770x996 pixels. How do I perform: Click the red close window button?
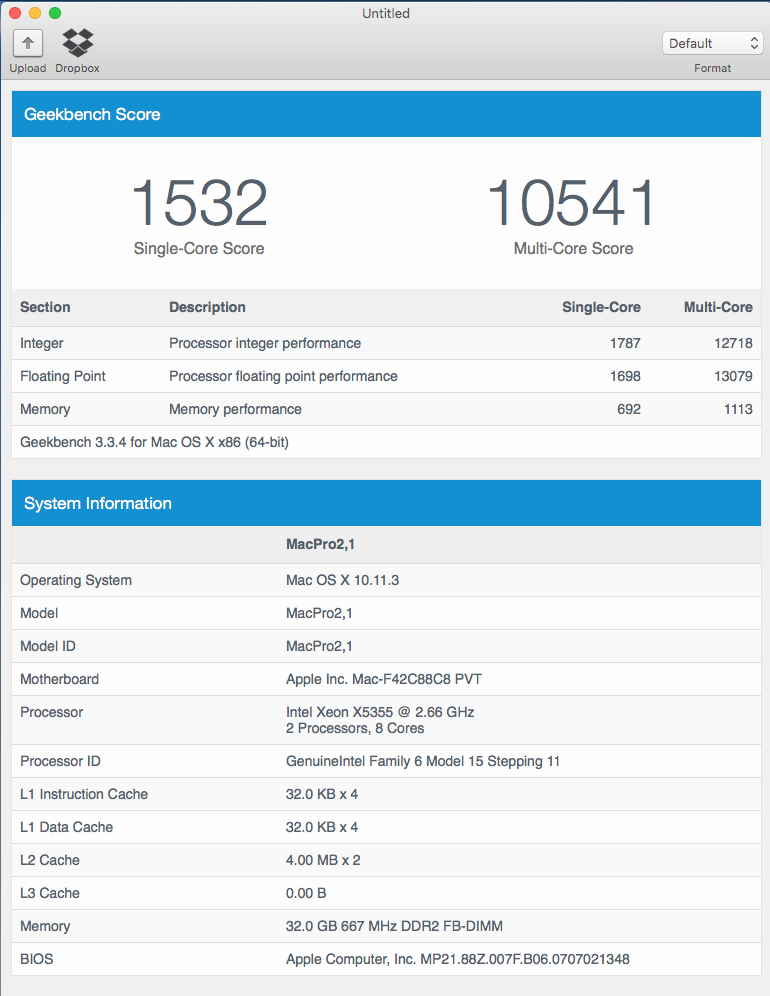click(x=15, y=13)
